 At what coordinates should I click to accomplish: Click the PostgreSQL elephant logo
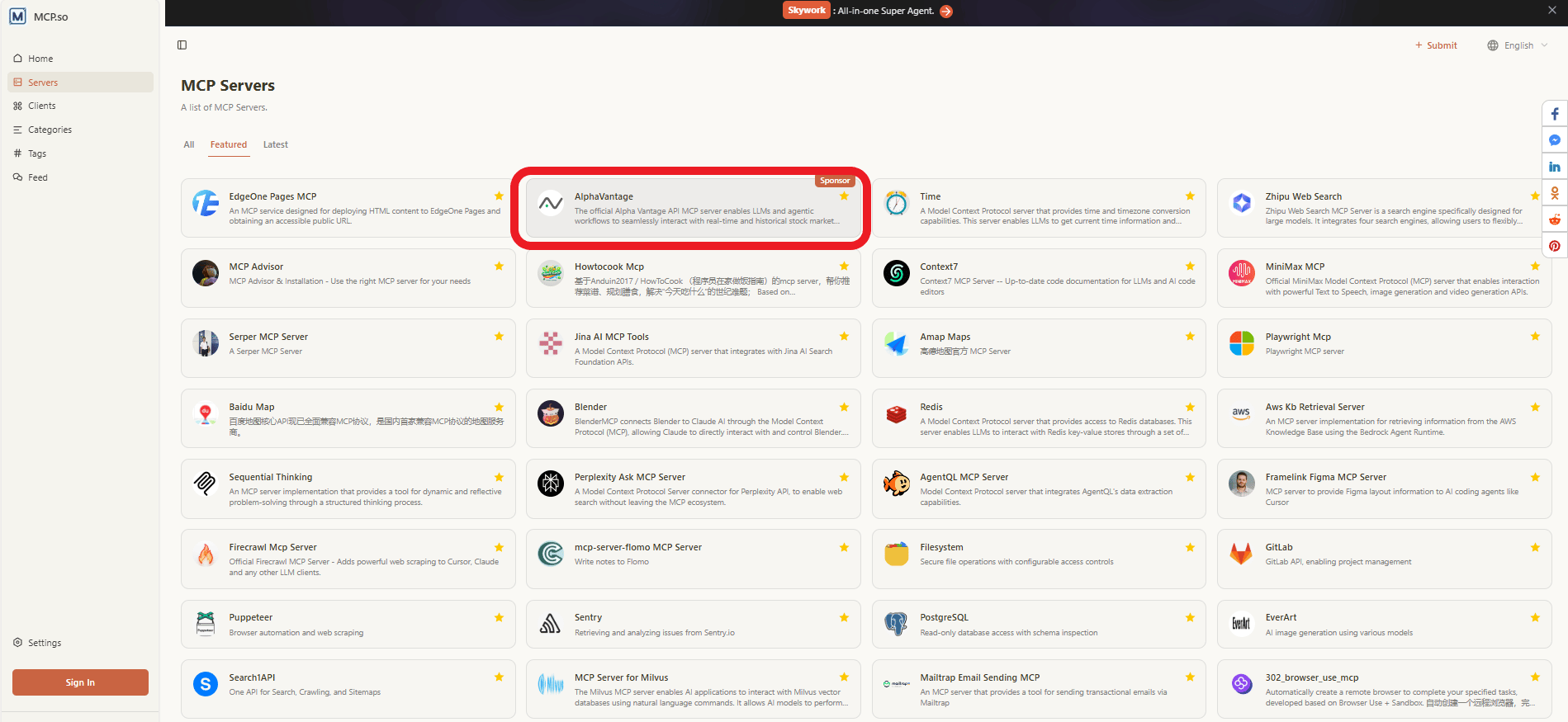pyautogui.click(x=897, y=624)
